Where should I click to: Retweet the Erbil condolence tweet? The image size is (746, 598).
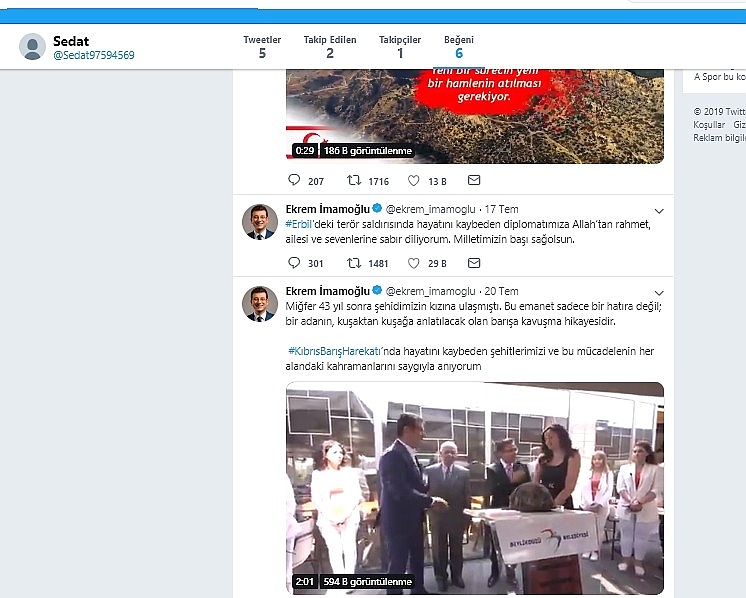point(354,263)
